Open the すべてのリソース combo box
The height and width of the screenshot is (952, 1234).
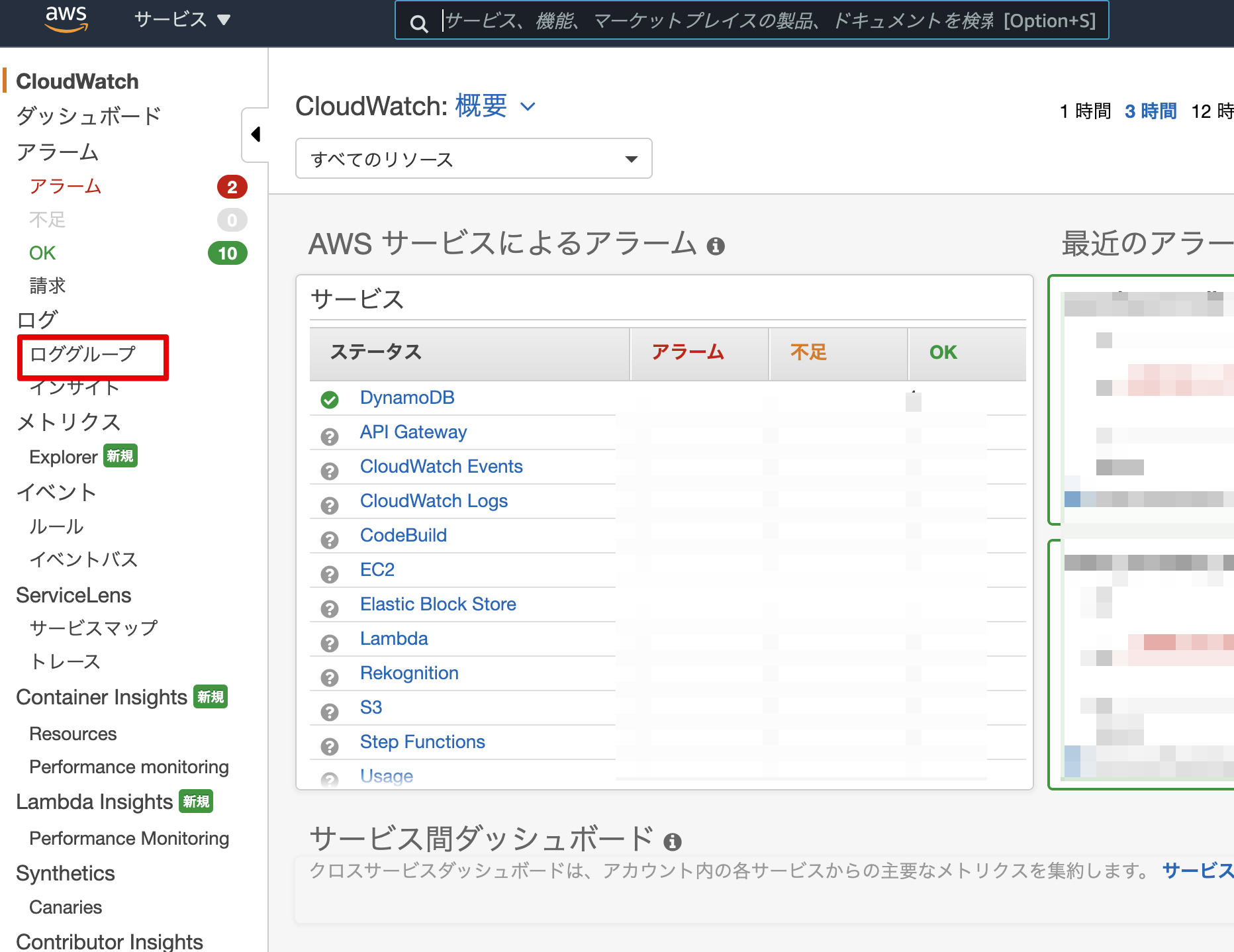tap(474, 159)
